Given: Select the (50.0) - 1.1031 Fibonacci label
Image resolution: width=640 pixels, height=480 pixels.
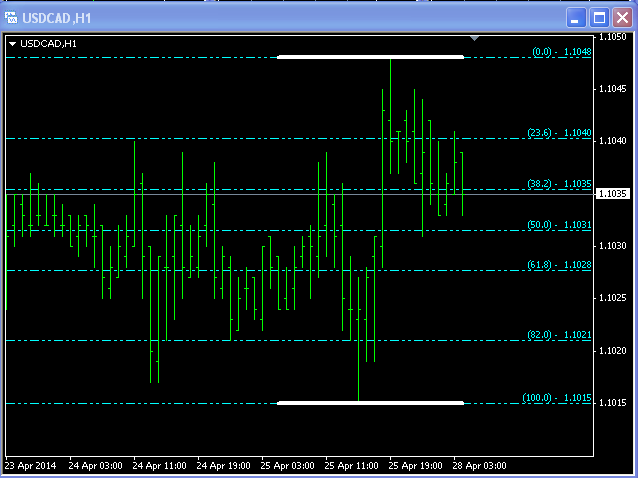Looking at the screenshot, I should click(559, 225).
